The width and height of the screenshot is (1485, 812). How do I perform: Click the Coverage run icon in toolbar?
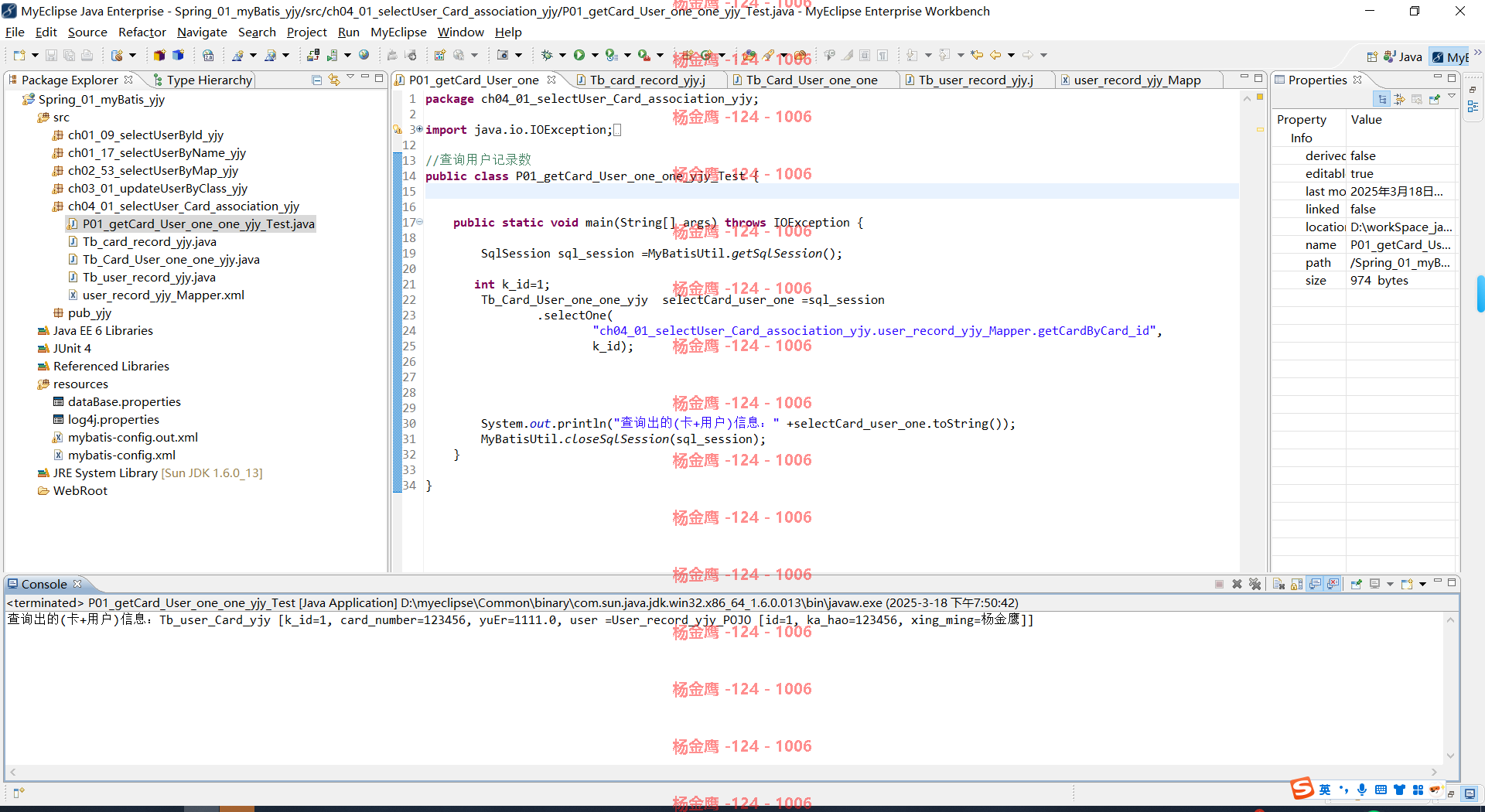tap(612, 55)
